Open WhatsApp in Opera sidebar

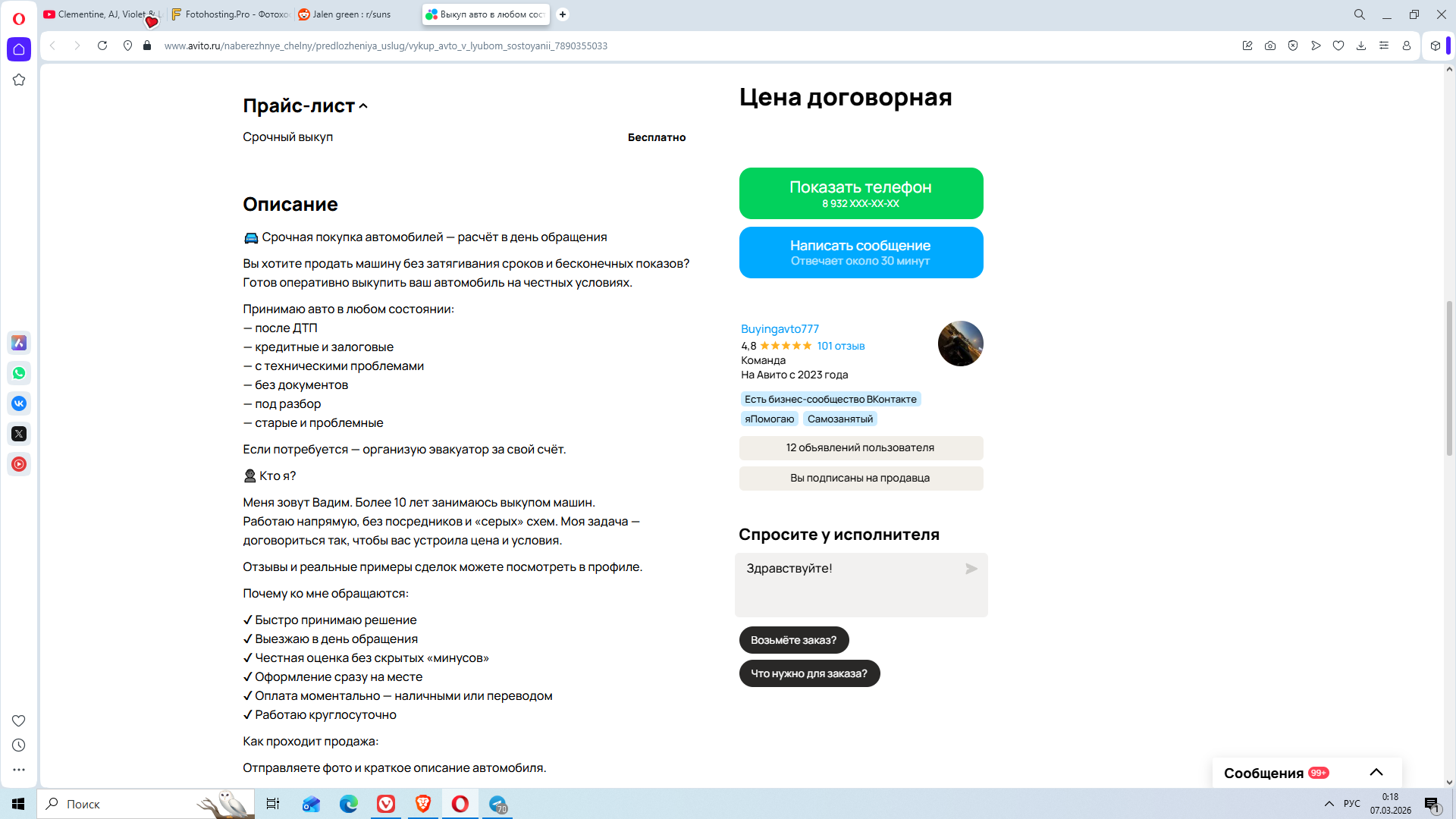pyautogui.click(x=19, y=373)
